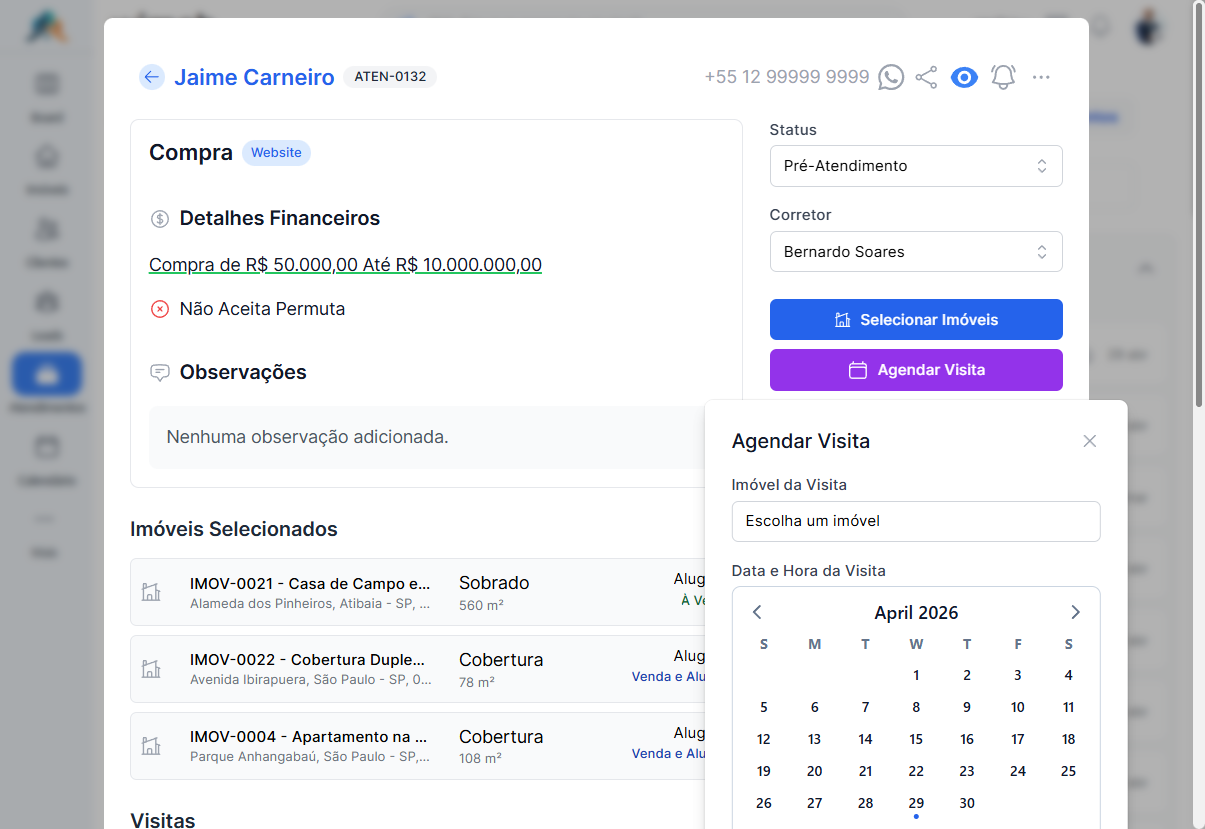
Task: Open IMOV-0004 Apartamento row
Action: 425,746
